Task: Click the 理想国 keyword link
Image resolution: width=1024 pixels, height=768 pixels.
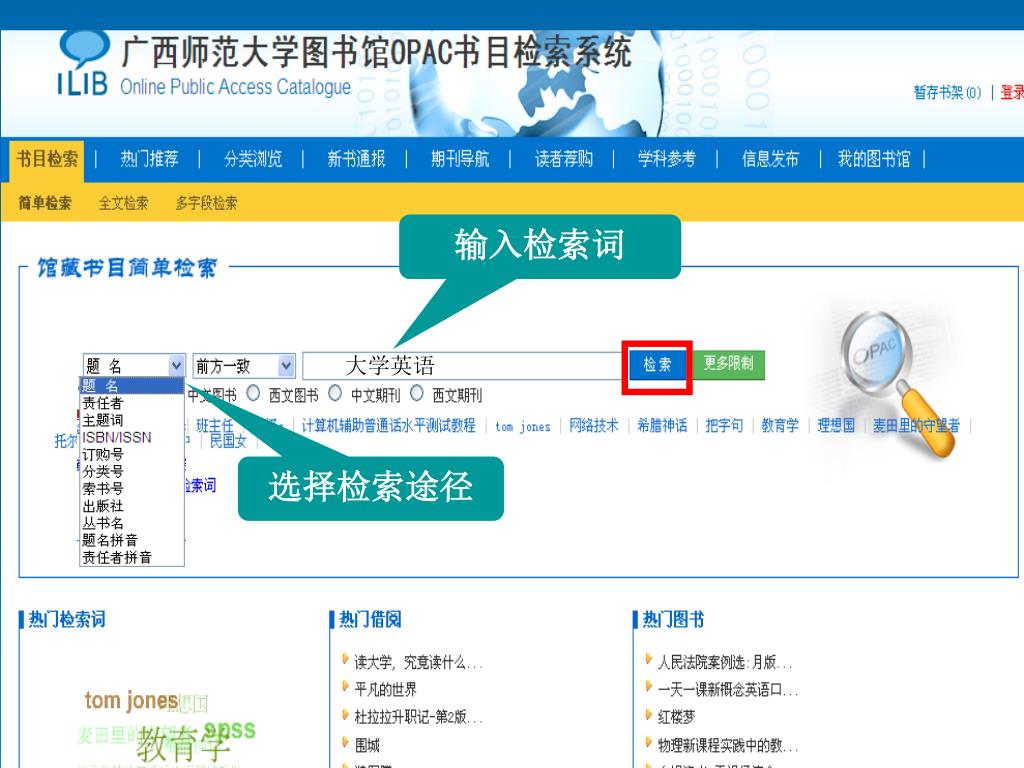Action: click(836, 426)
